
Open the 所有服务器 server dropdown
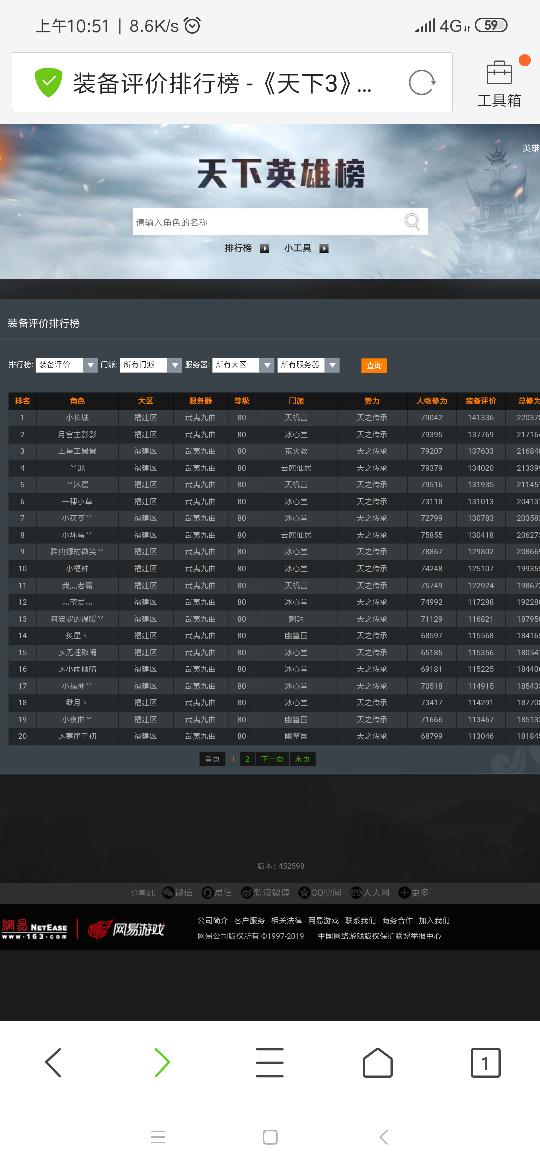point(309,365)
